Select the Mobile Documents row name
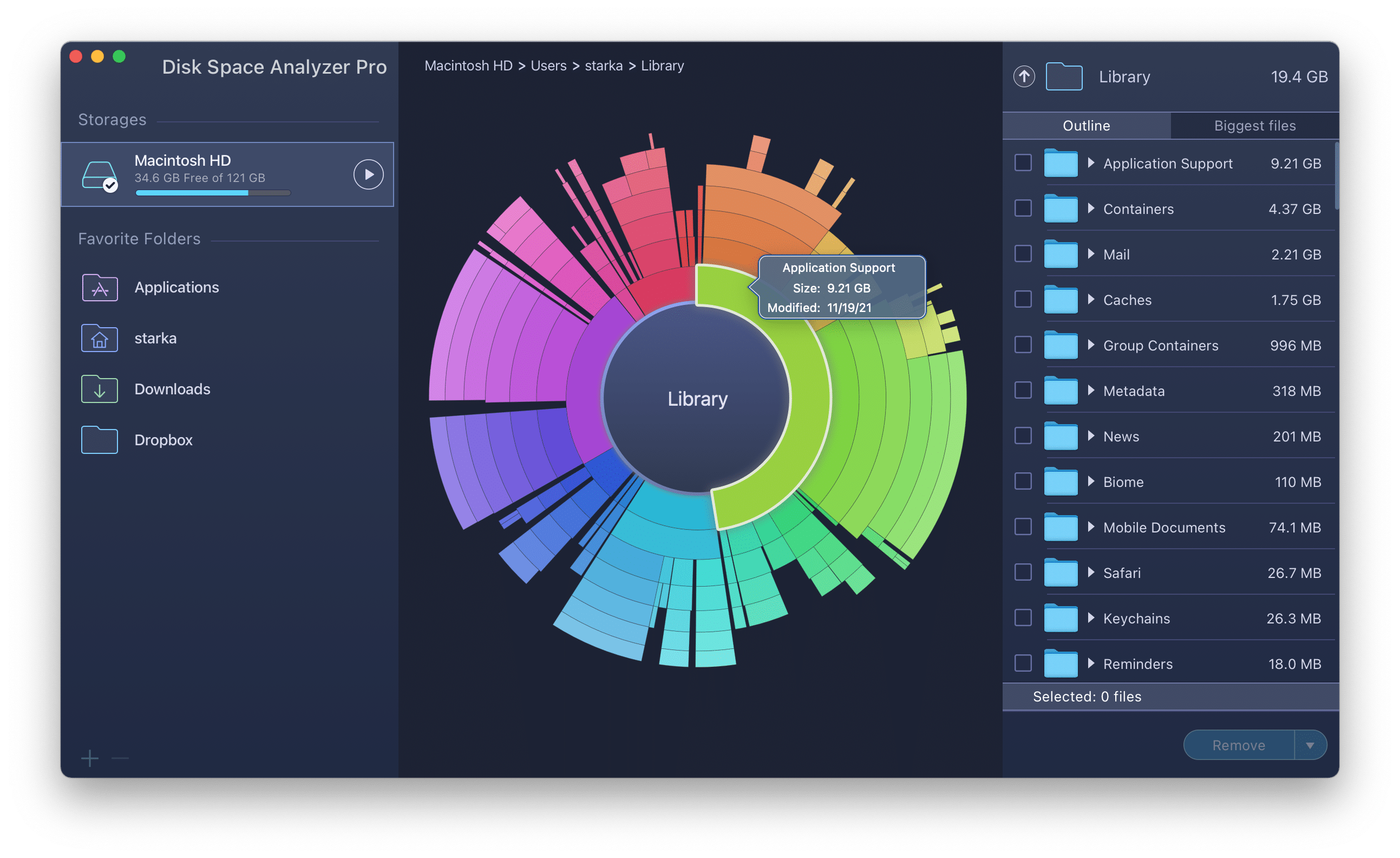Screen dimensions: 1400x858 tap(1163, 528)
